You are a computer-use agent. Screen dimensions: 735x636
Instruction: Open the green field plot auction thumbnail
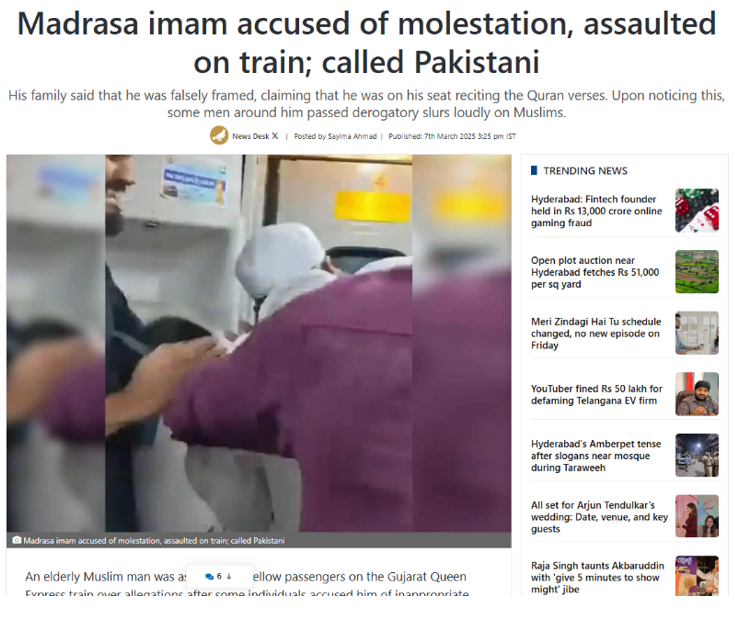(697, 272)
